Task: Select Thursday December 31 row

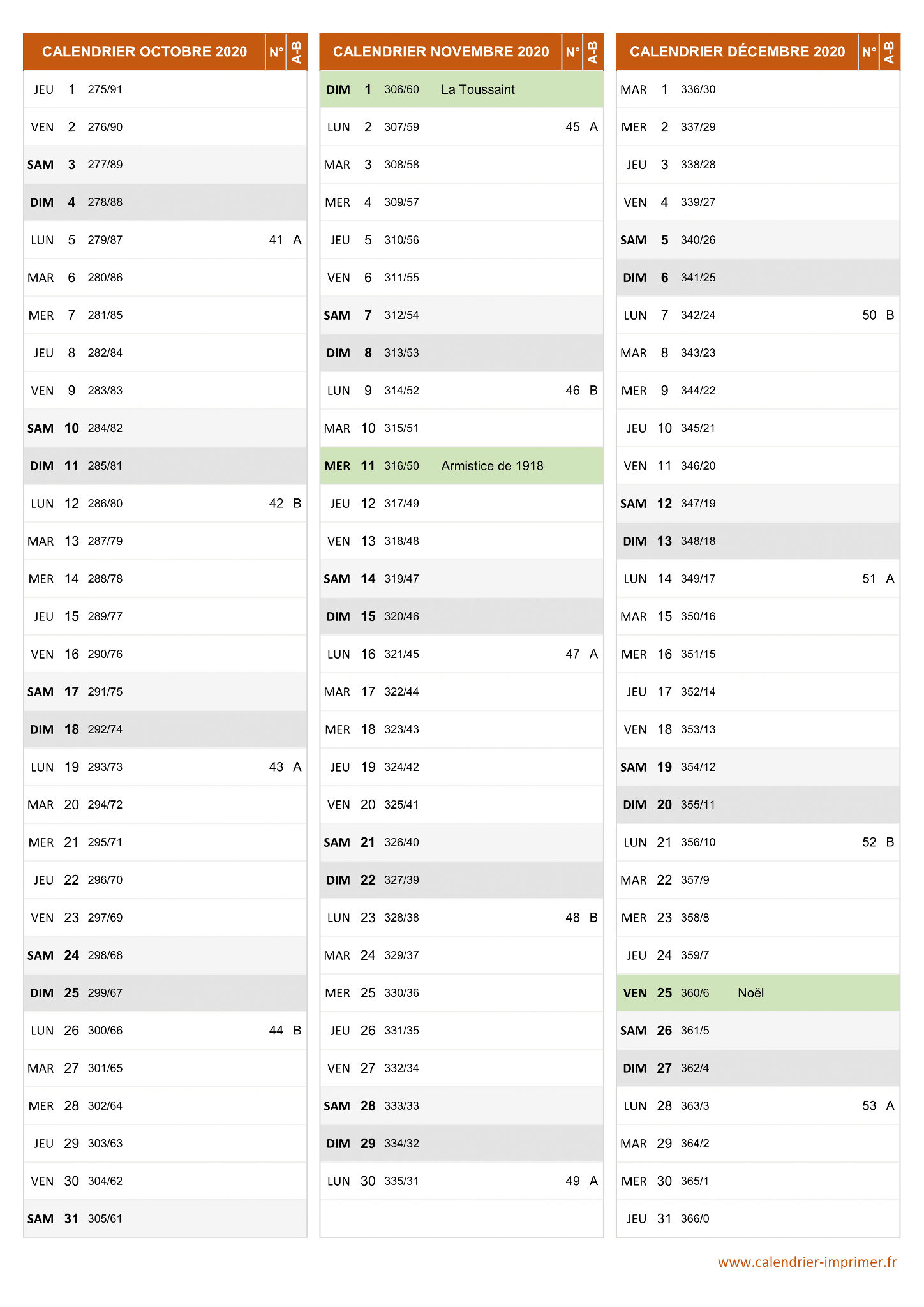Action: (x=758, y=1219)
